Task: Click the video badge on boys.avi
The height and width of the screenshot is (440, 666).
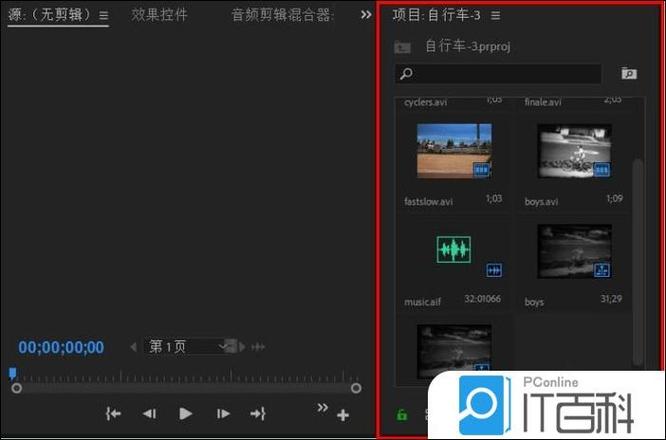Action: [x=601, y=170]
